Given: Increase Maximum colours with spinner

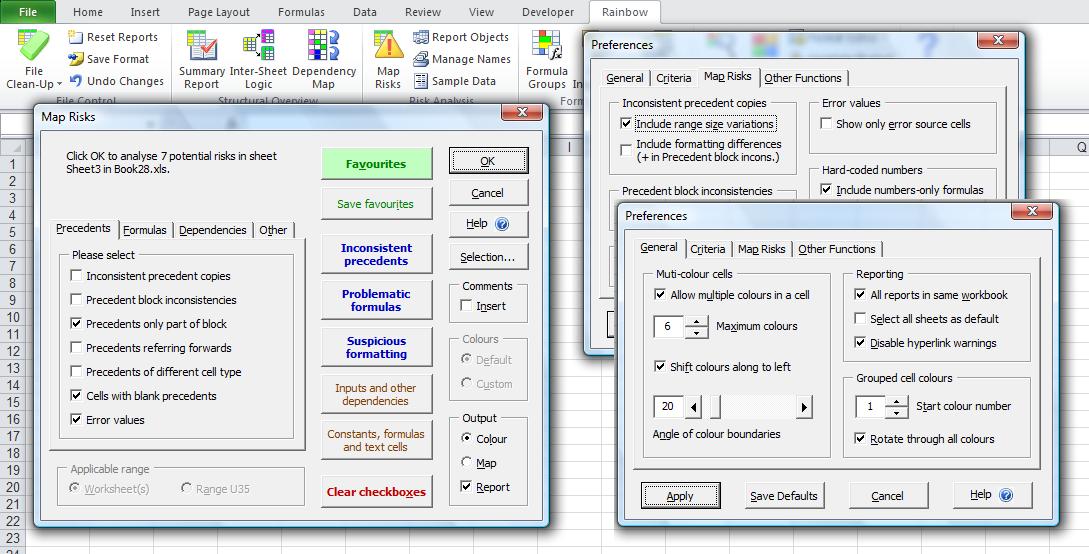Looking at the screenshot, I should coord(696,321).
